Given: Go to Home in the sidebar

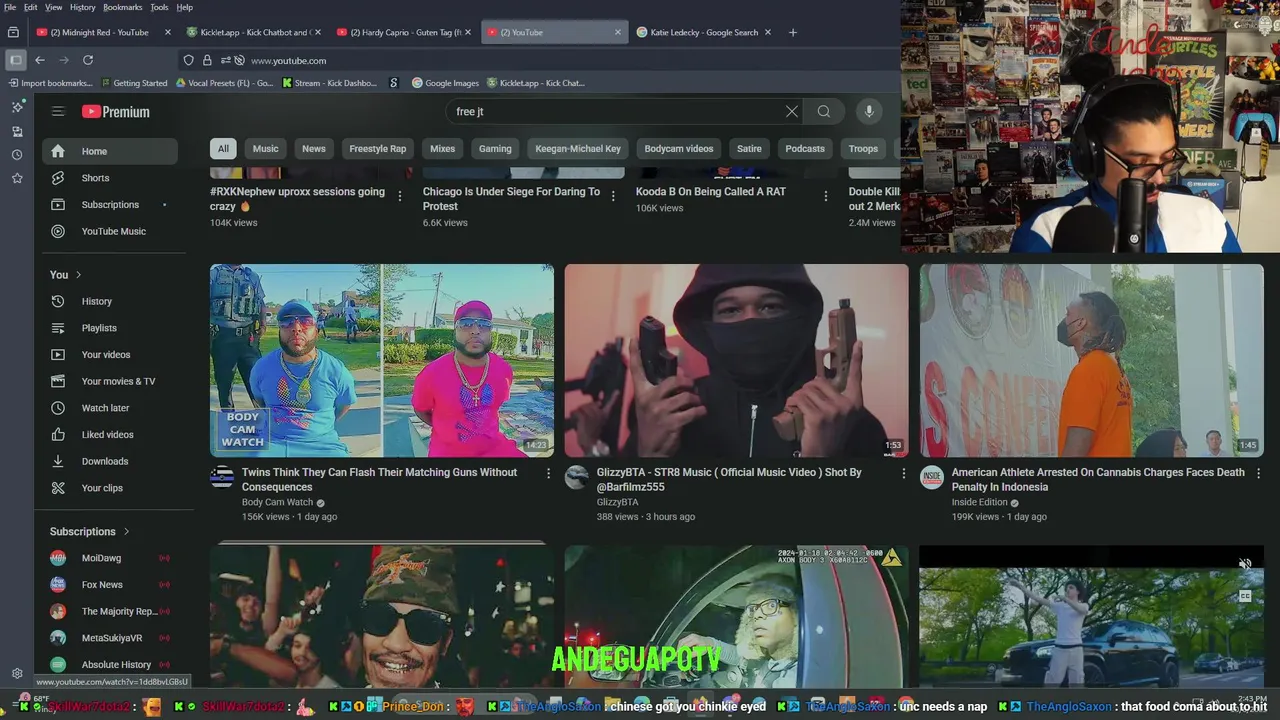Looking at the screenshot, I should 110,151.
